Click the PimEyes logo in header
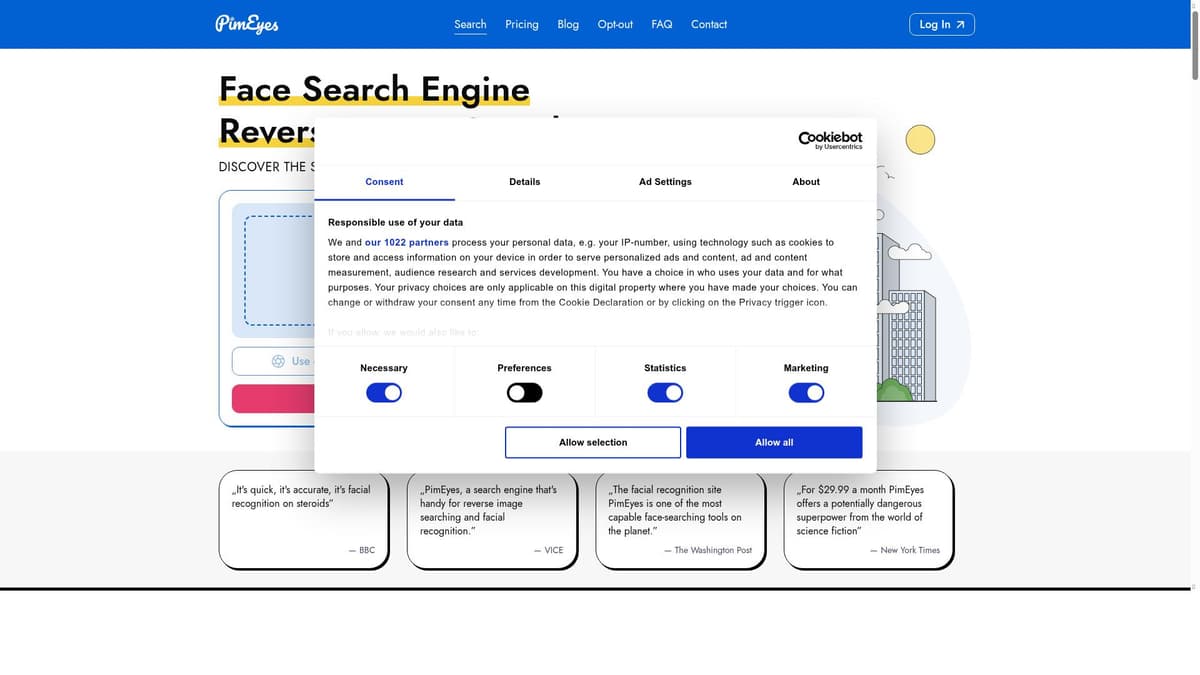The image size is (1200, 675). tap(246, 24)
